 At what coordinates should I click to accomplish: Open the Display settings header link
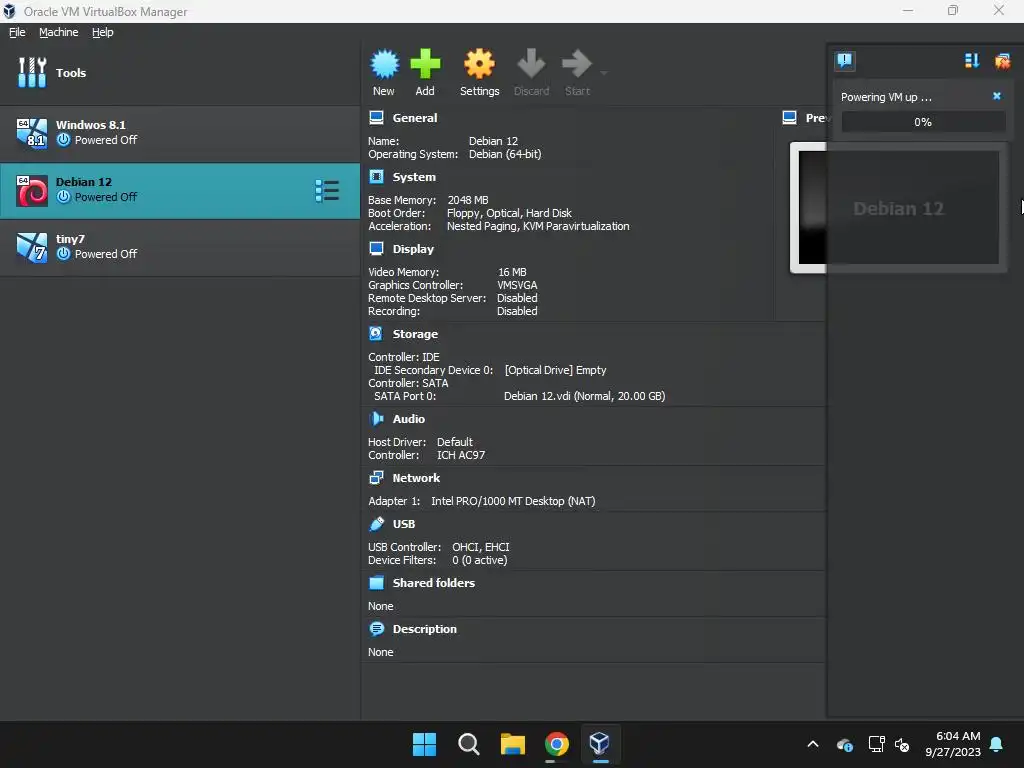tap(413, 249)
